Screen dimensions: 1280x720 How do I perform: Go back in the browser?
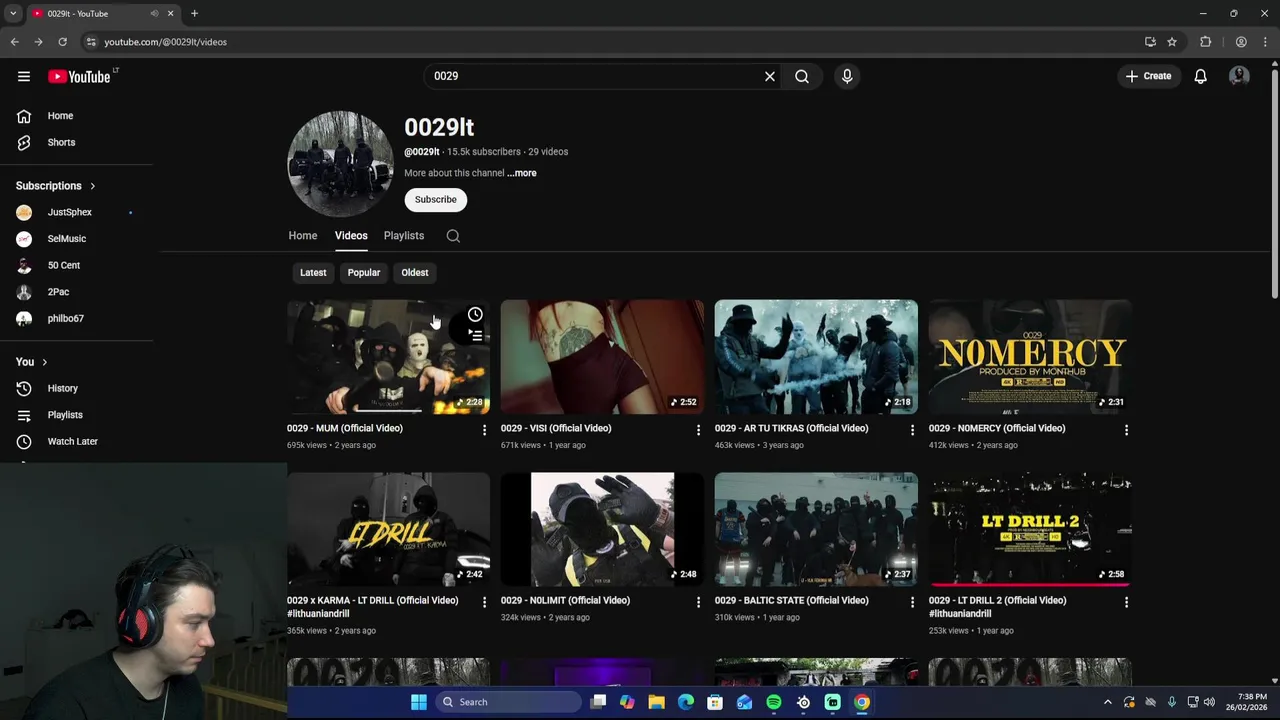point(14,42)
